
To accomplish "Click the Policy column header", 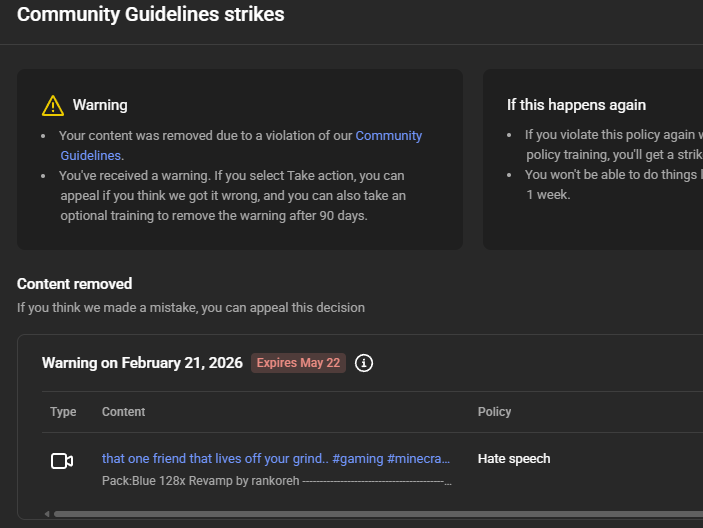I will click(x=494, y=412).
